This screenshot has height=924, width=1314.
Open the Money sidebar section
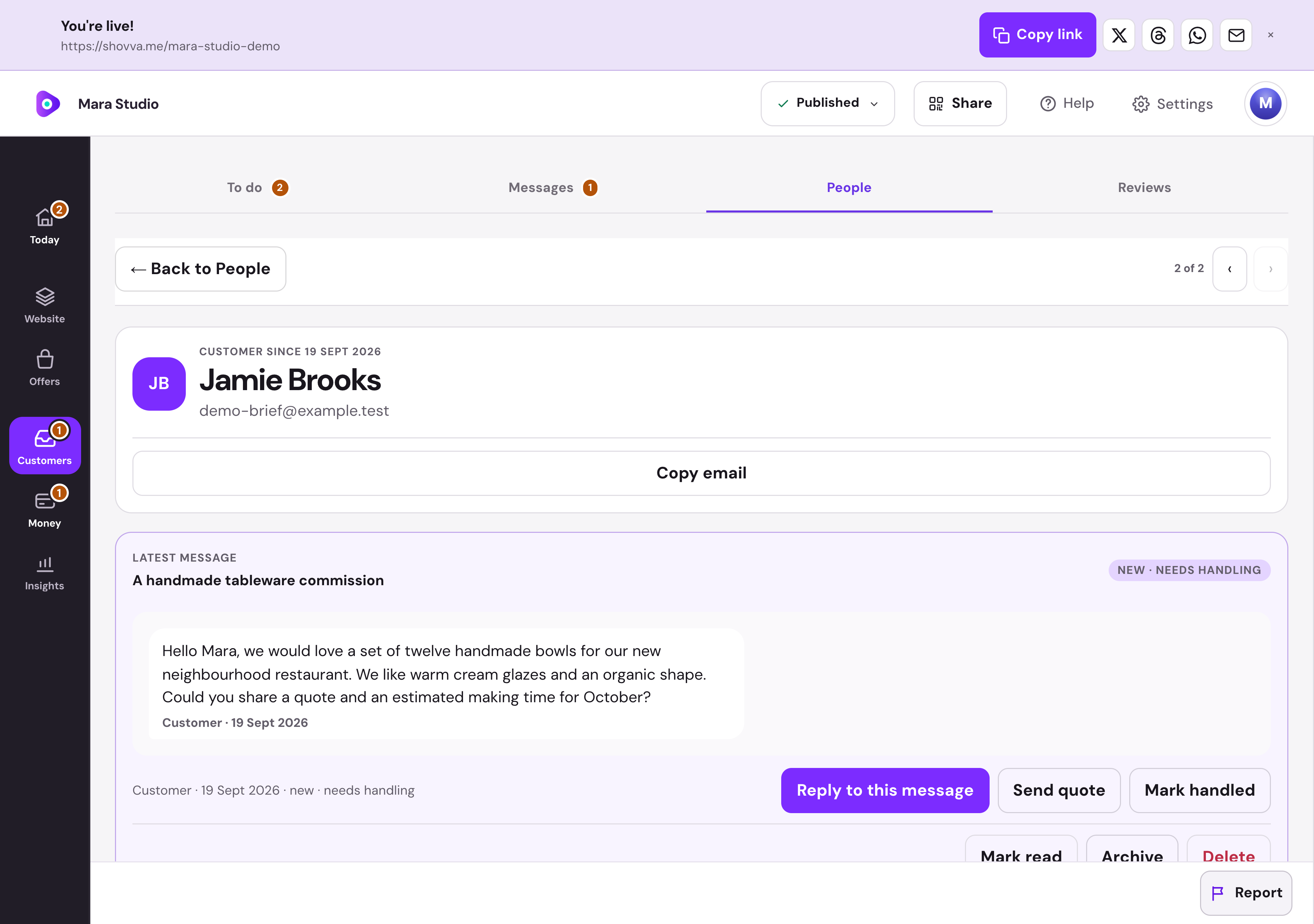click(x=44, y=509)
